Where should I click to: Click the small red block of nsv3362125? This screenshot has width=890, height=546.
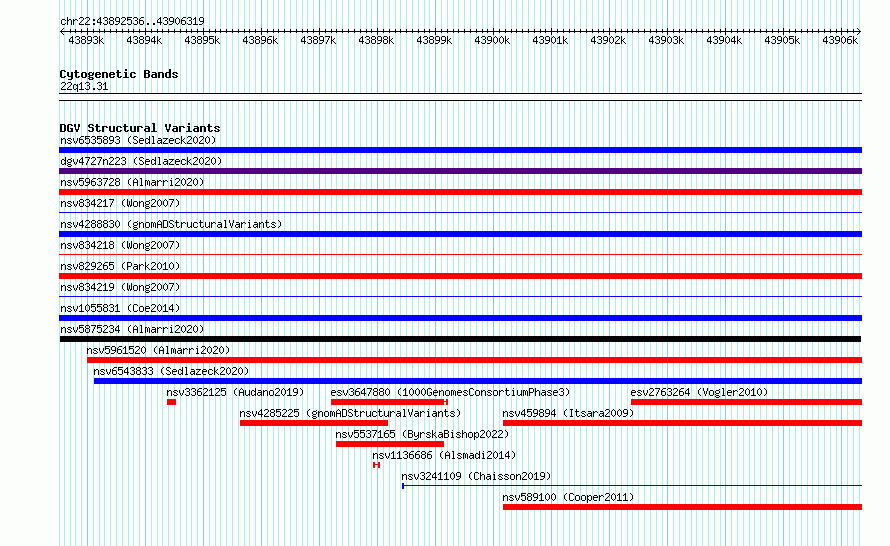171,402
